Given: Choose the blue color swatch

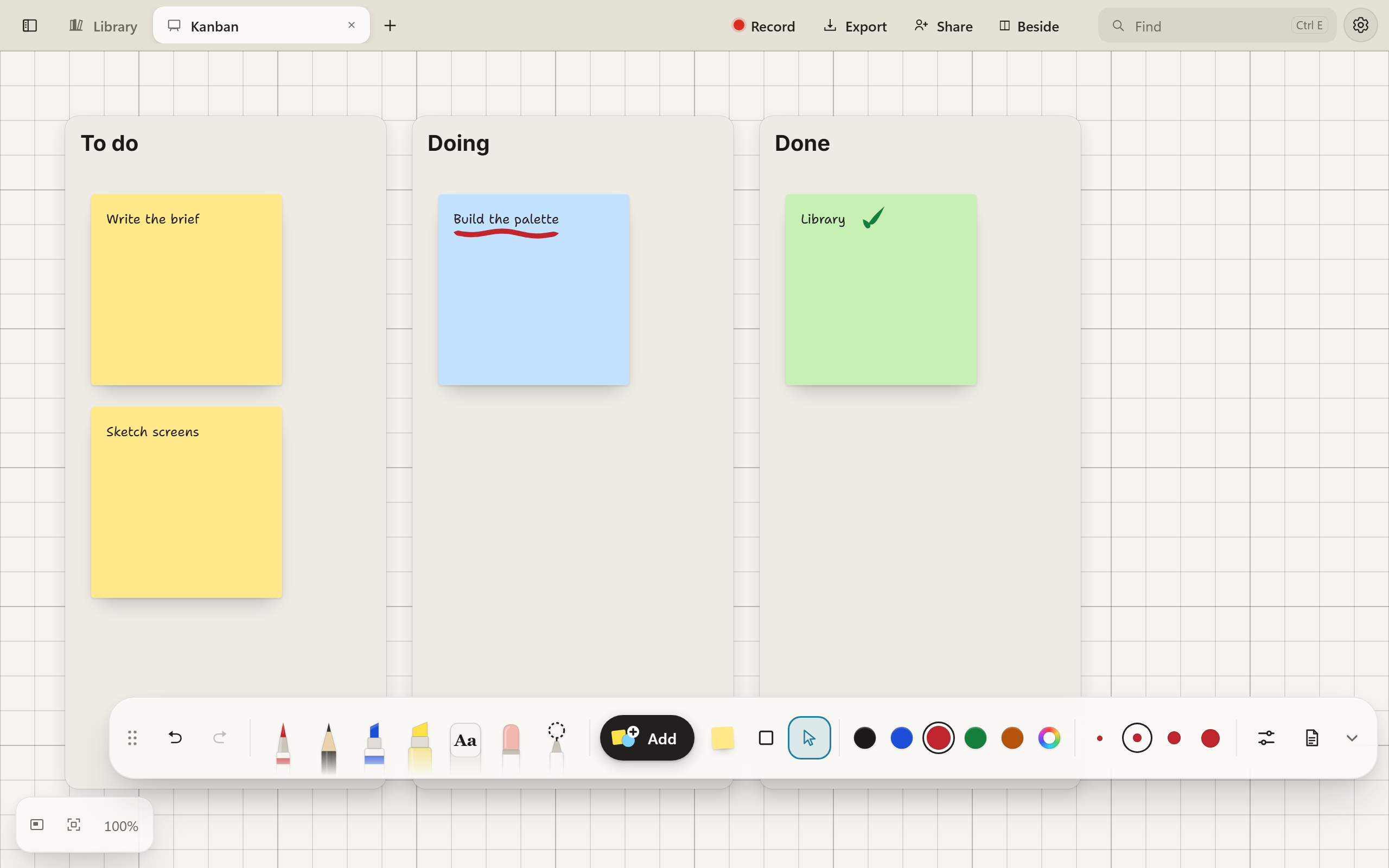Looking at the screenshot, I should 901,738.
